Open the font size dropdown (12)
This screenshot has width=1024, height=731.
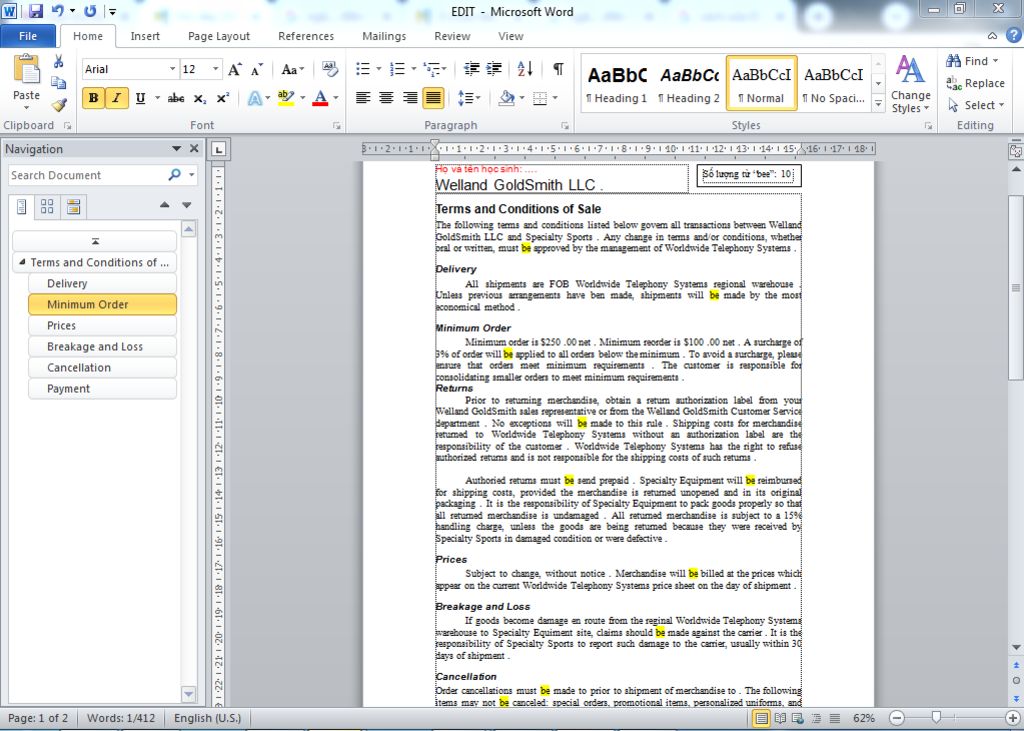tap(215, 69)
